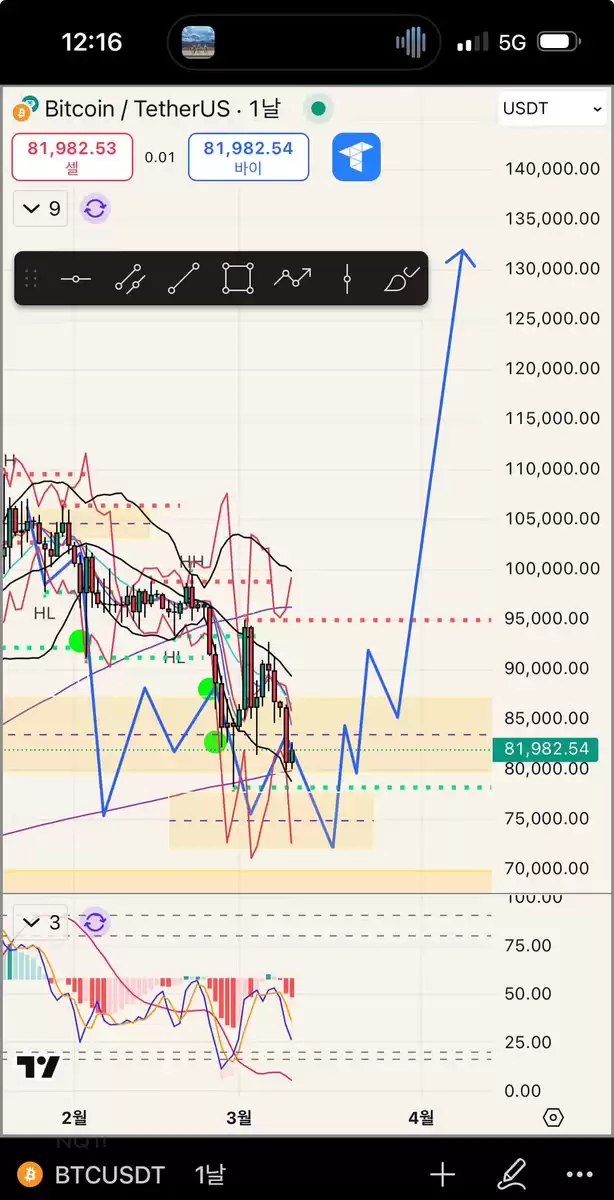This screenshot has width=614, height=1200.
Task: Tap the 95,000.00 price scale label
Action: pos(547,618)
